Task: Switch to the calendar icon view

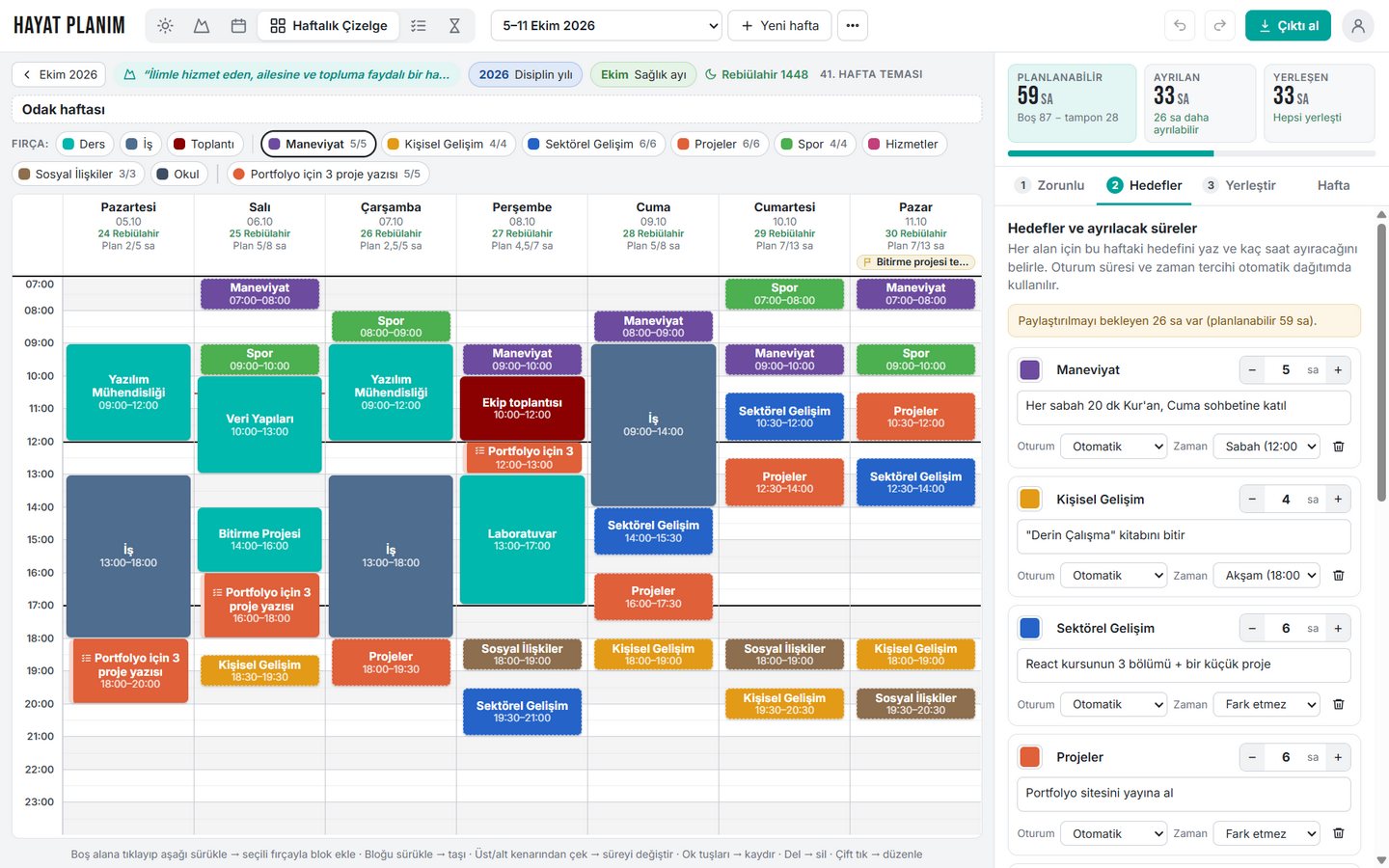Action: point(238,26)
